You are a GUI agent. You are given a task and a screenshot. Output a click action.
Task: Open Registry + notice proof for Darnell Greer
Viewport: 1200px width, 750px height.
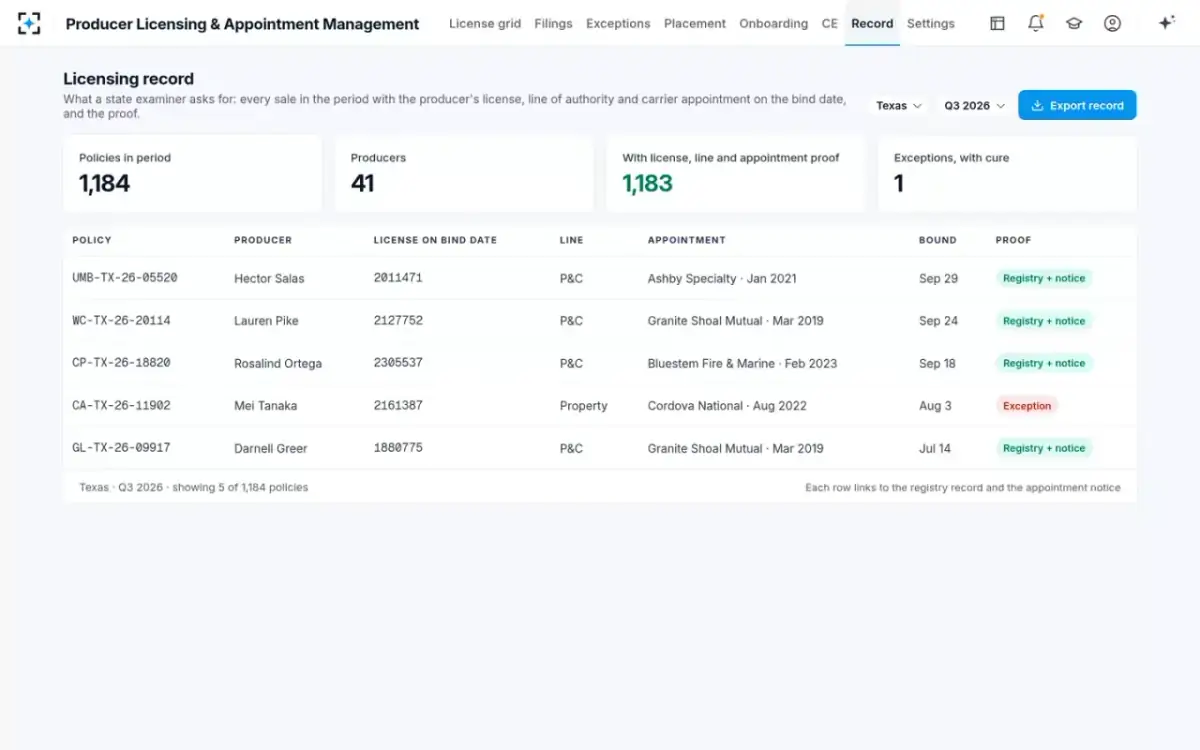pos(1044,448)
